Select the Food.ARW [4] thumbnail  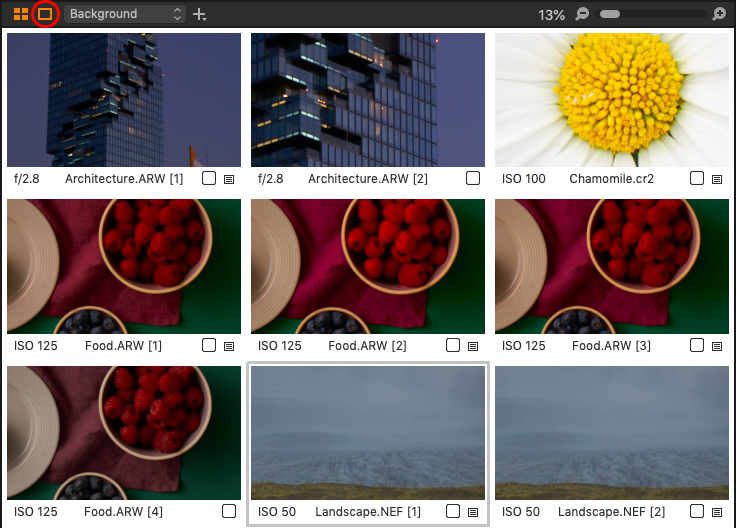click(x=124, y=433)
